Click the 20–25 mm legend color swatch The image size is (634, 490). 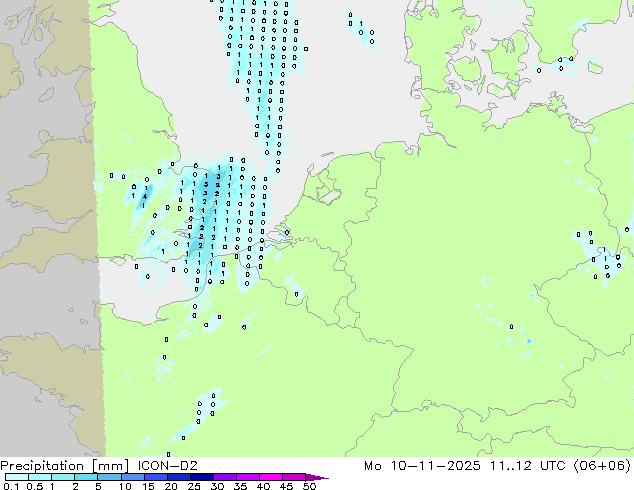coord(179,477)
